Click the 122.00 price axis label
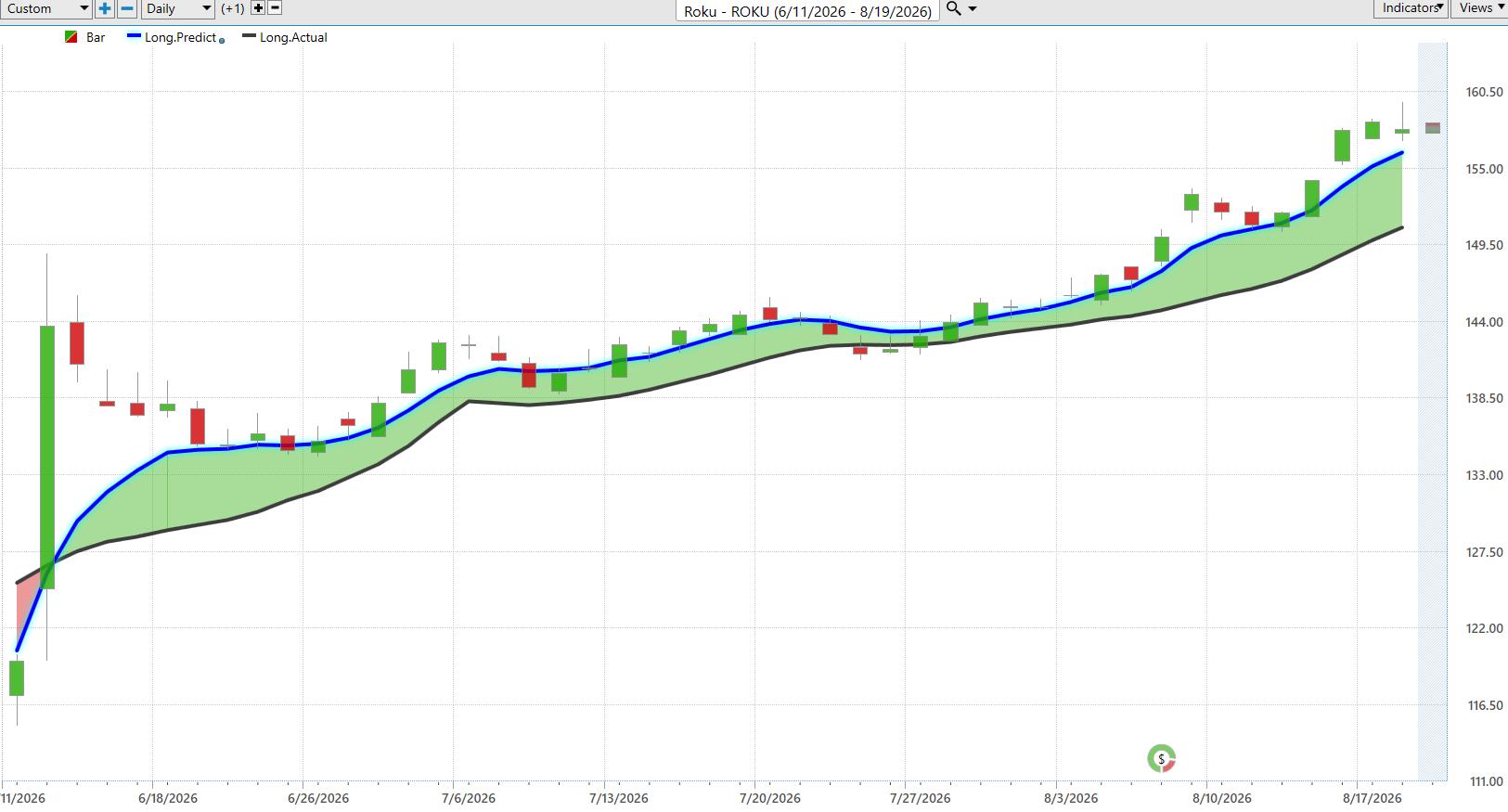The height and width of the screenshot is (812, 1508). tap(1484, 628)
